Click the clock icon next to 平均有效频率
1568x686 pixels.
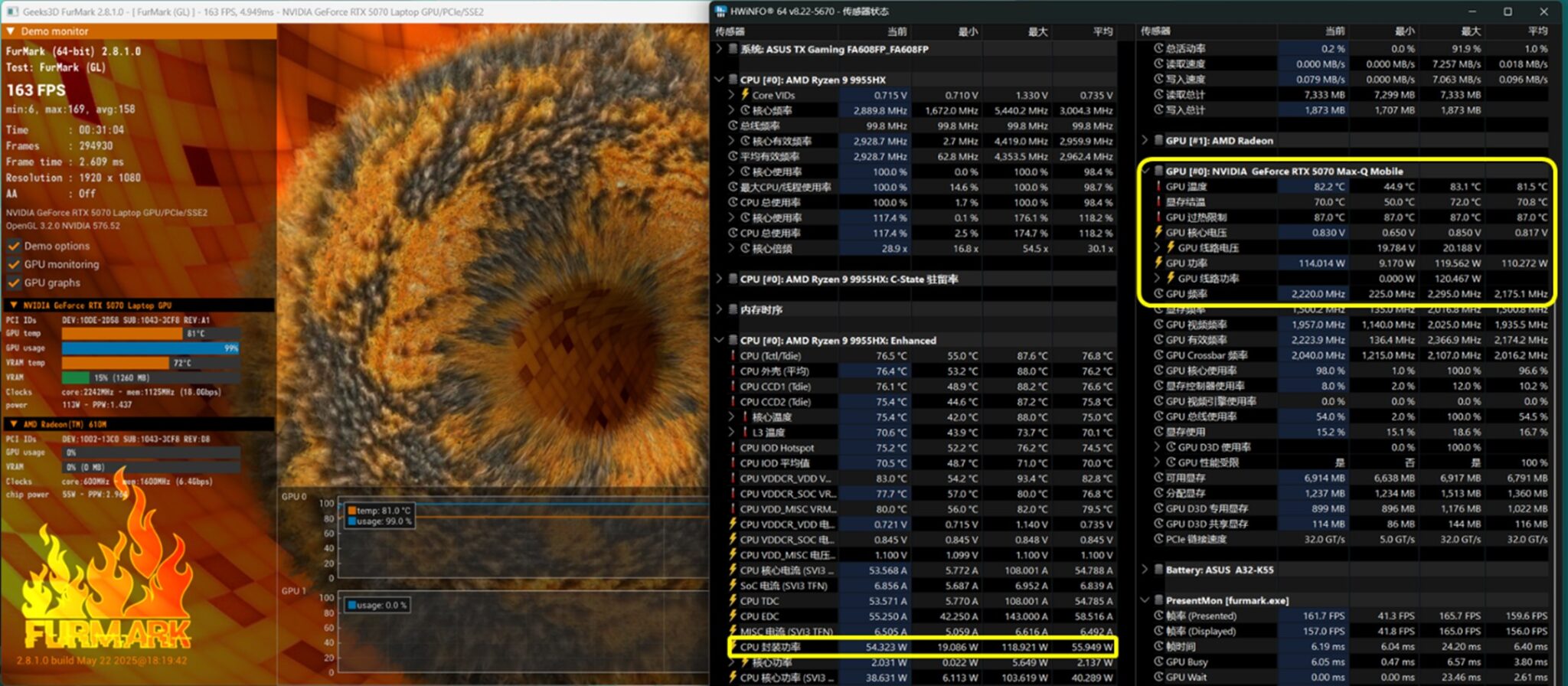coord(733,156)
